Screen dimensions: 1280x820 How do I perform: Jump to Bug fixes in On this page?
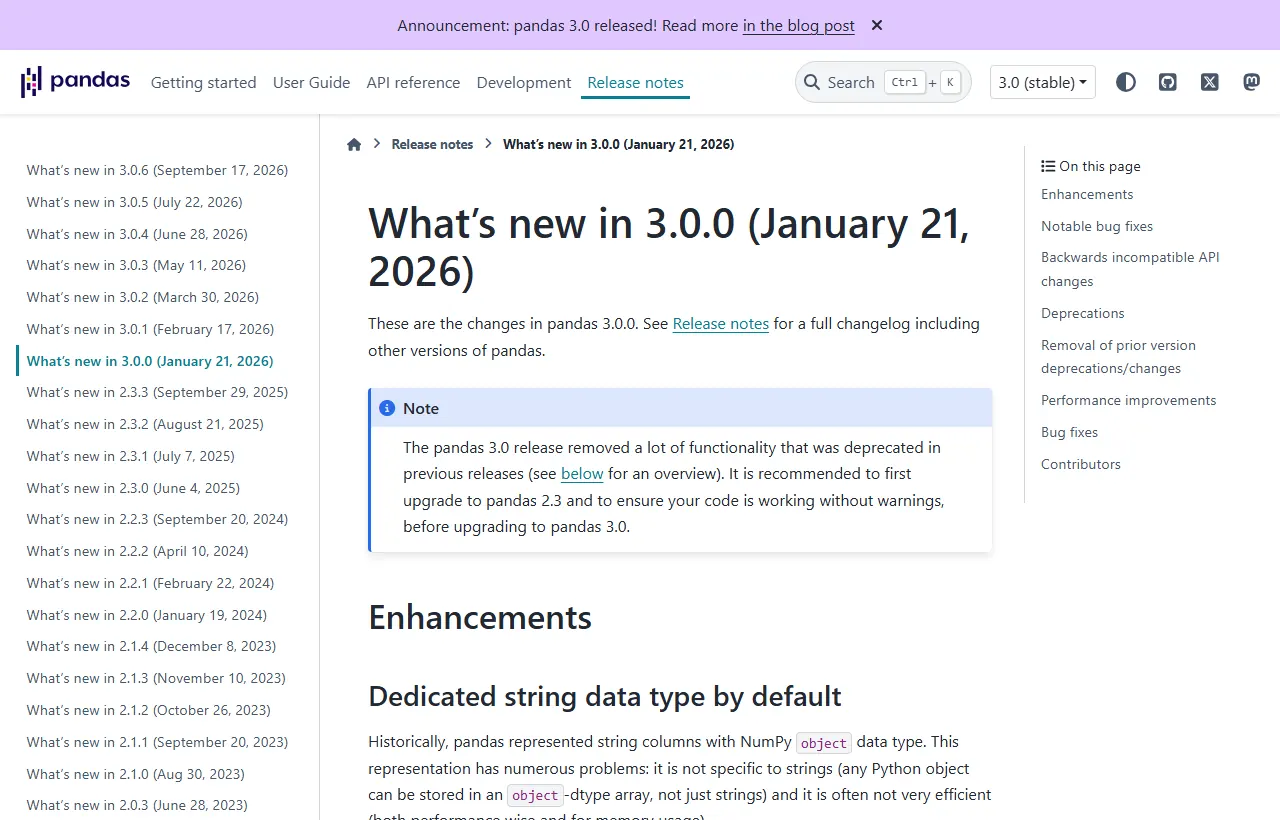click(1070, 432)
